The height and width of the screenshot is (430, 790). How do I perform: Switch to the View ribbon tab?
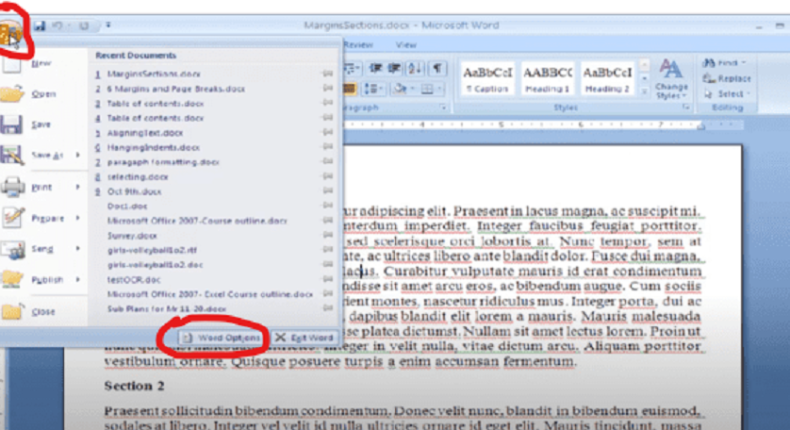[406, 45]
